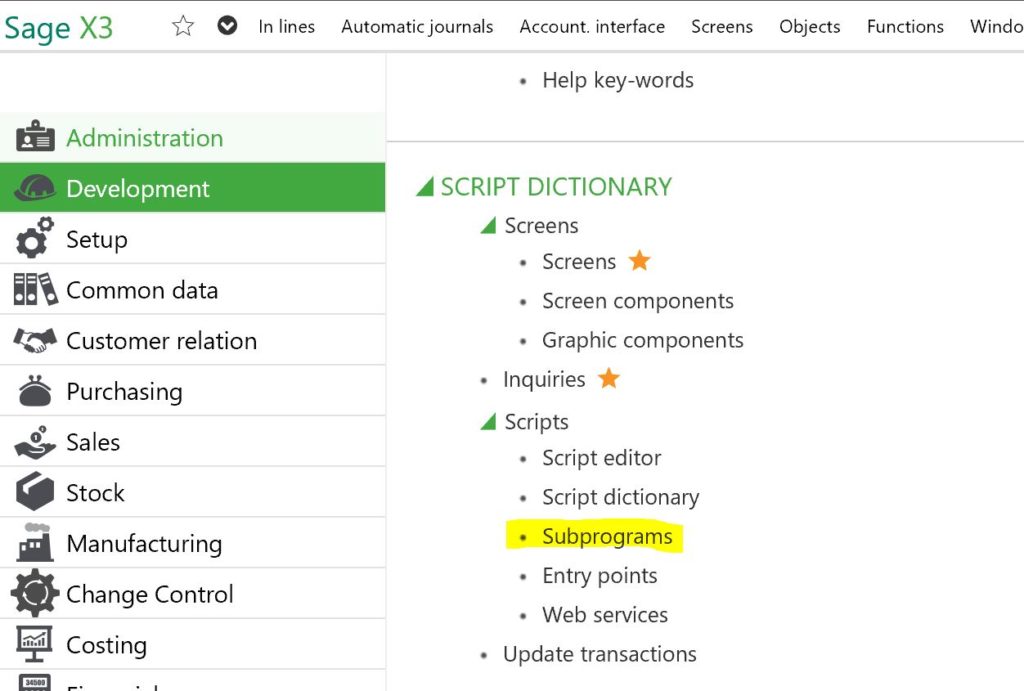This screenshot has height=691, width=1024.
Task: Open the Objects menu in top bar
Action: click(809, 27)
